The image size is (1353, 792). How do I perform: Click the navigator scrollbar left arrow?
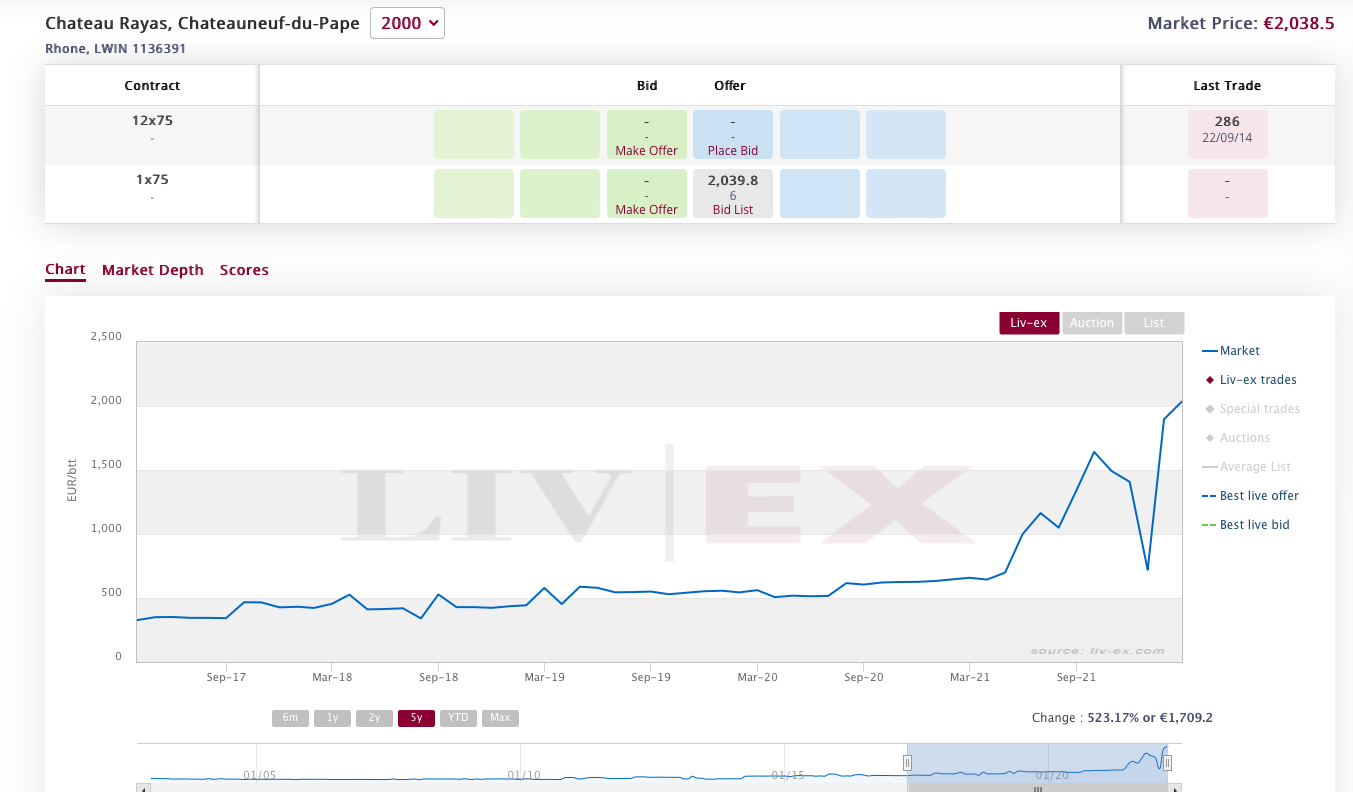pos(144,788)
